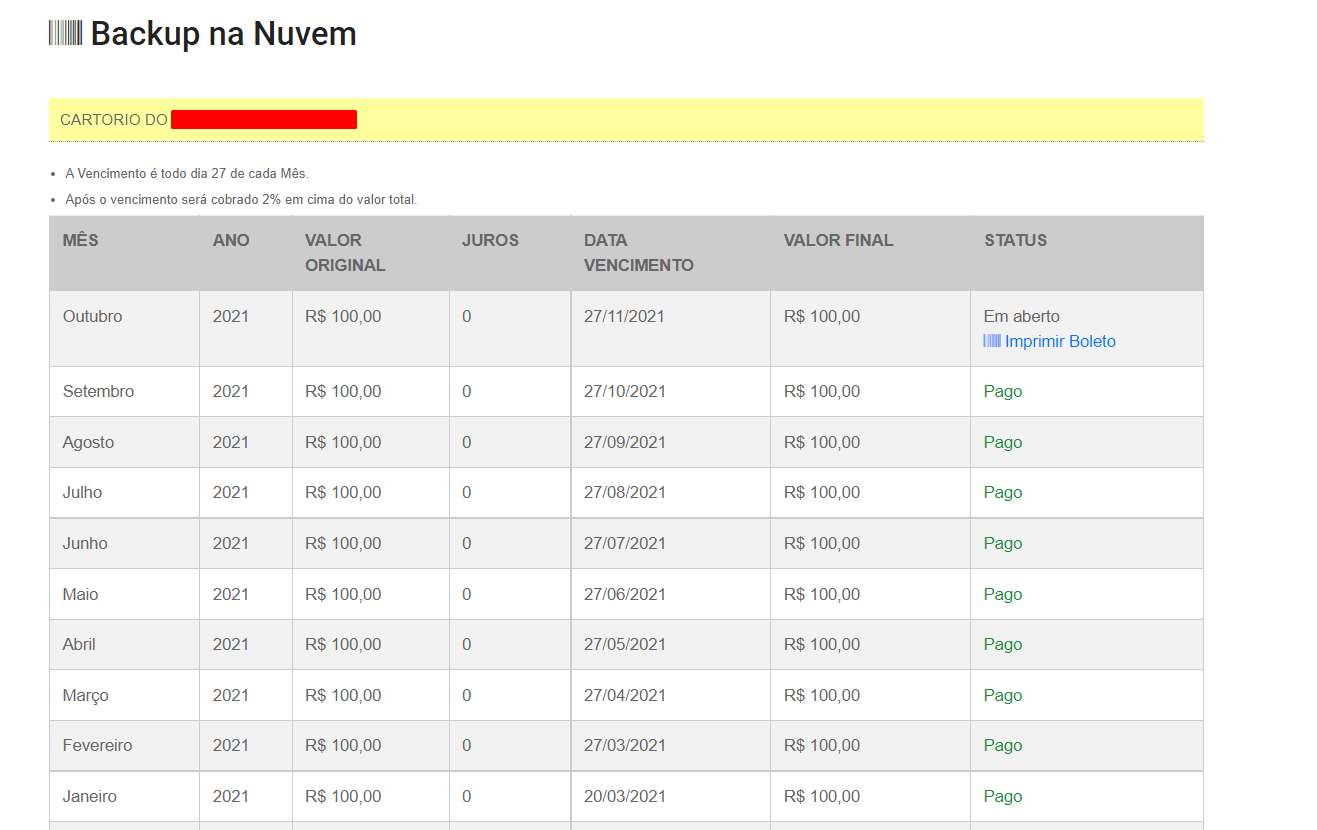1317x830 pixels.
Task: Open the Imprimir Boleto link
Action: (1060, 341)
